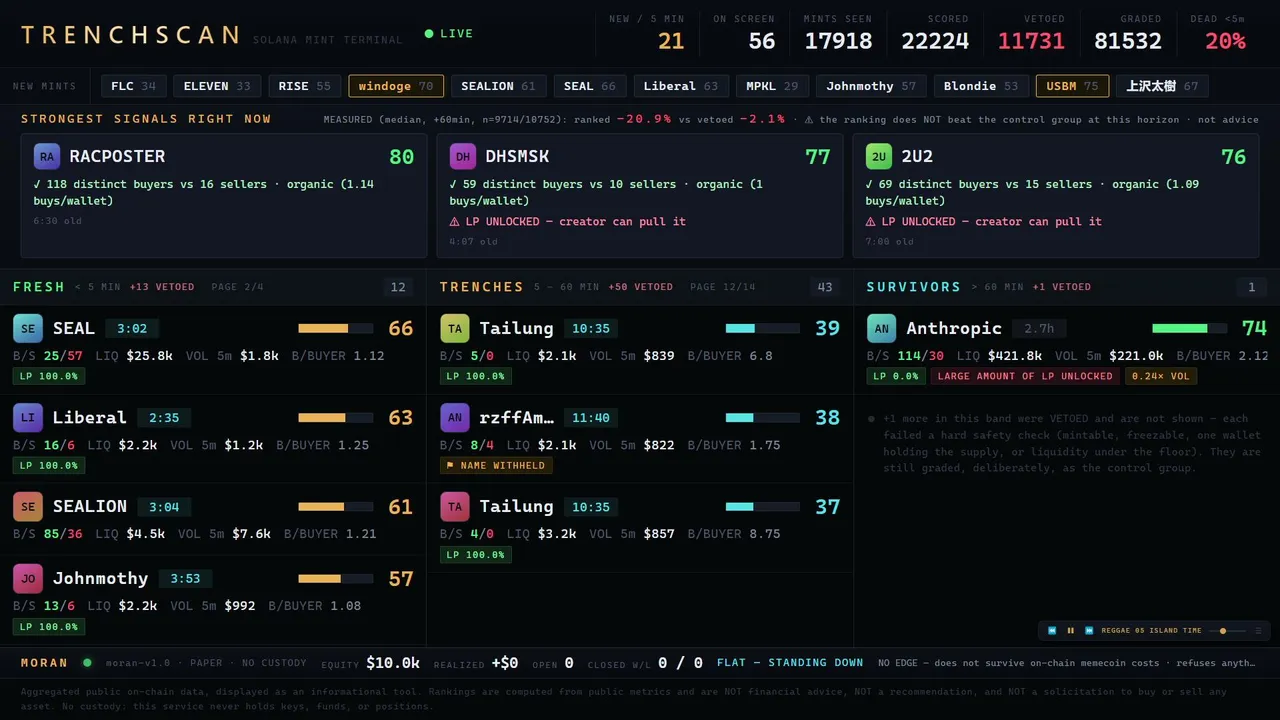This screenshot has width=1280, height=720.
Task: Click the +50 VETOED label in TRENCHES
Action: pos(640,287)
